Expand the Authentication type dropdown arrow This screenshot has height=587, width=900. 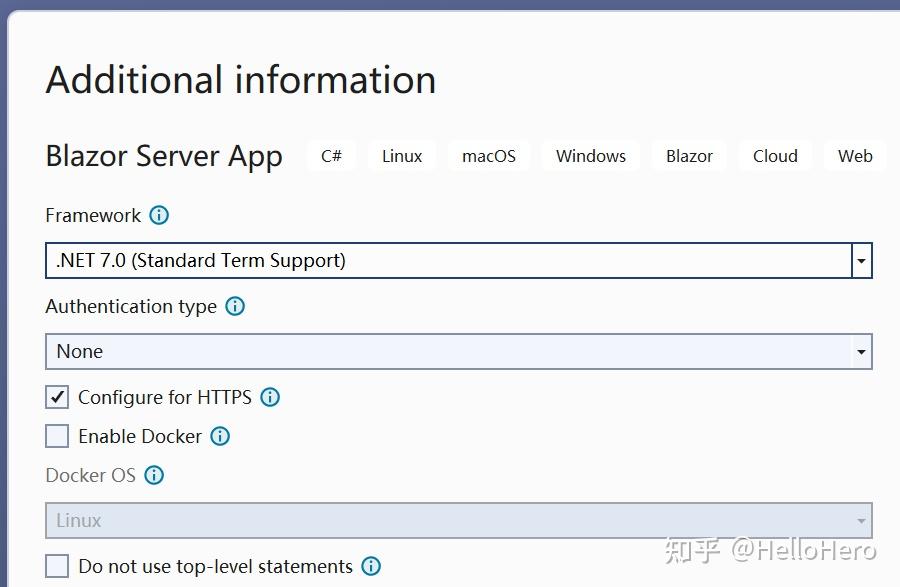click(861, 352)
